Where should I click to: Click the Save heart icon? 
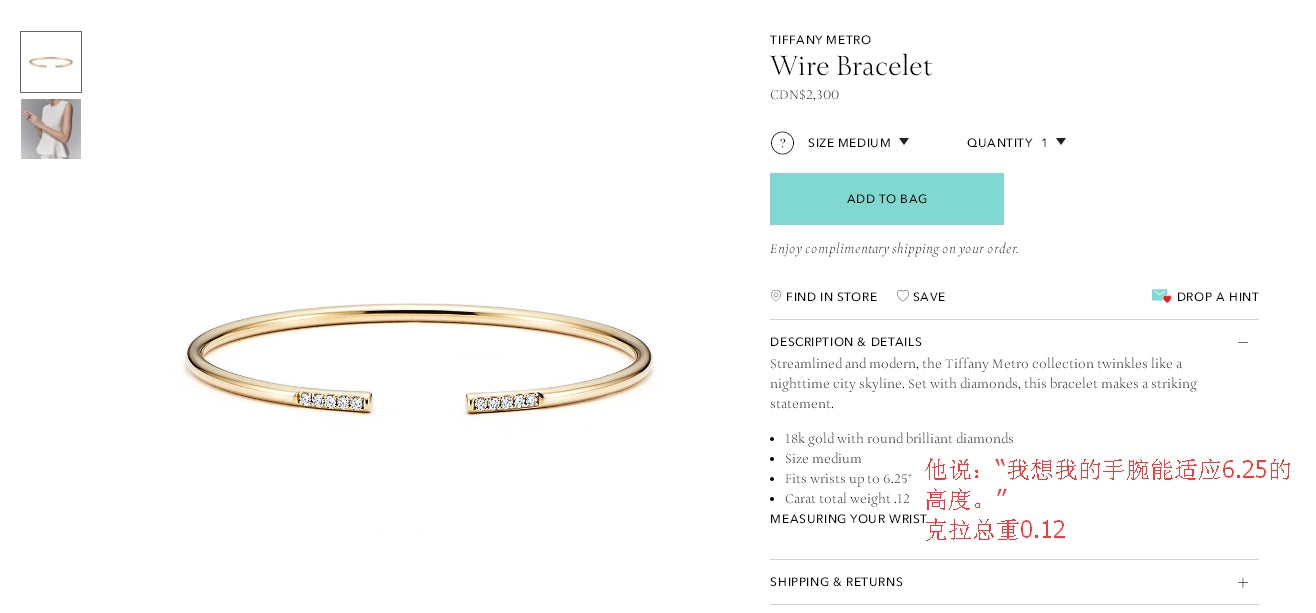(x=903, y=296)
